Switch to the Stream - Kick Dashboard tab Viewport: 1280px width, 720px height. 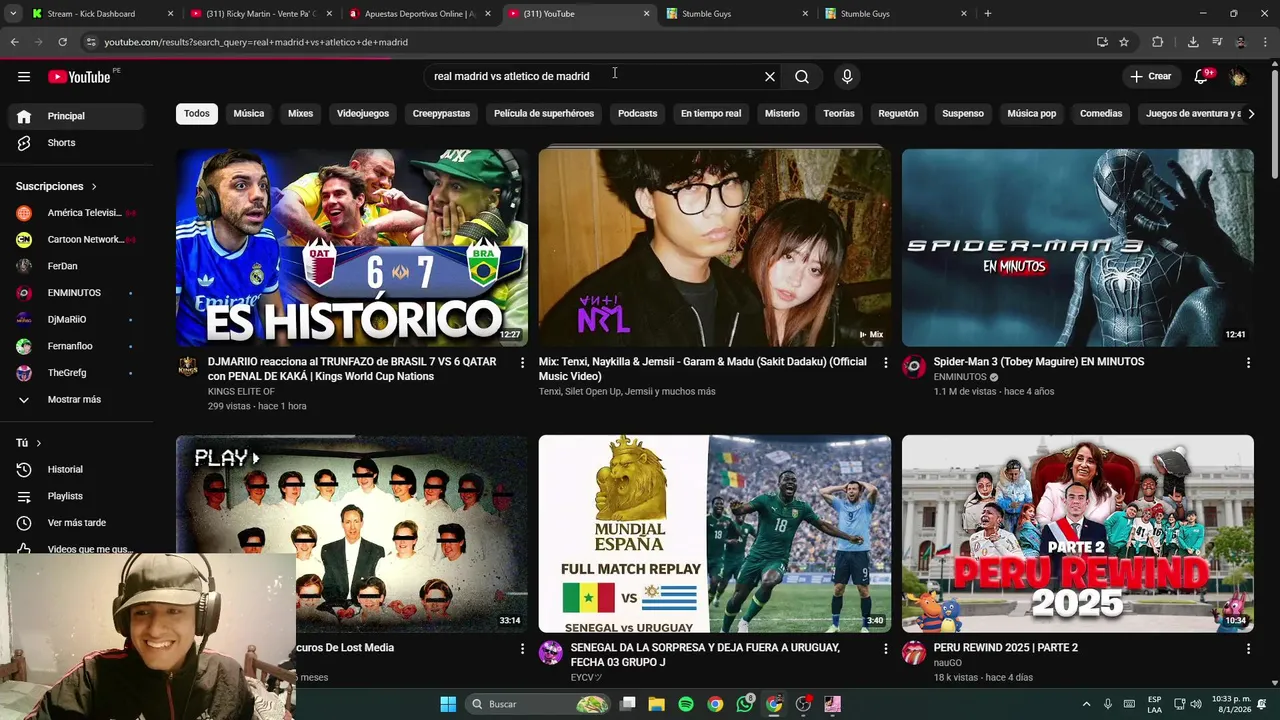pos(102,14)
